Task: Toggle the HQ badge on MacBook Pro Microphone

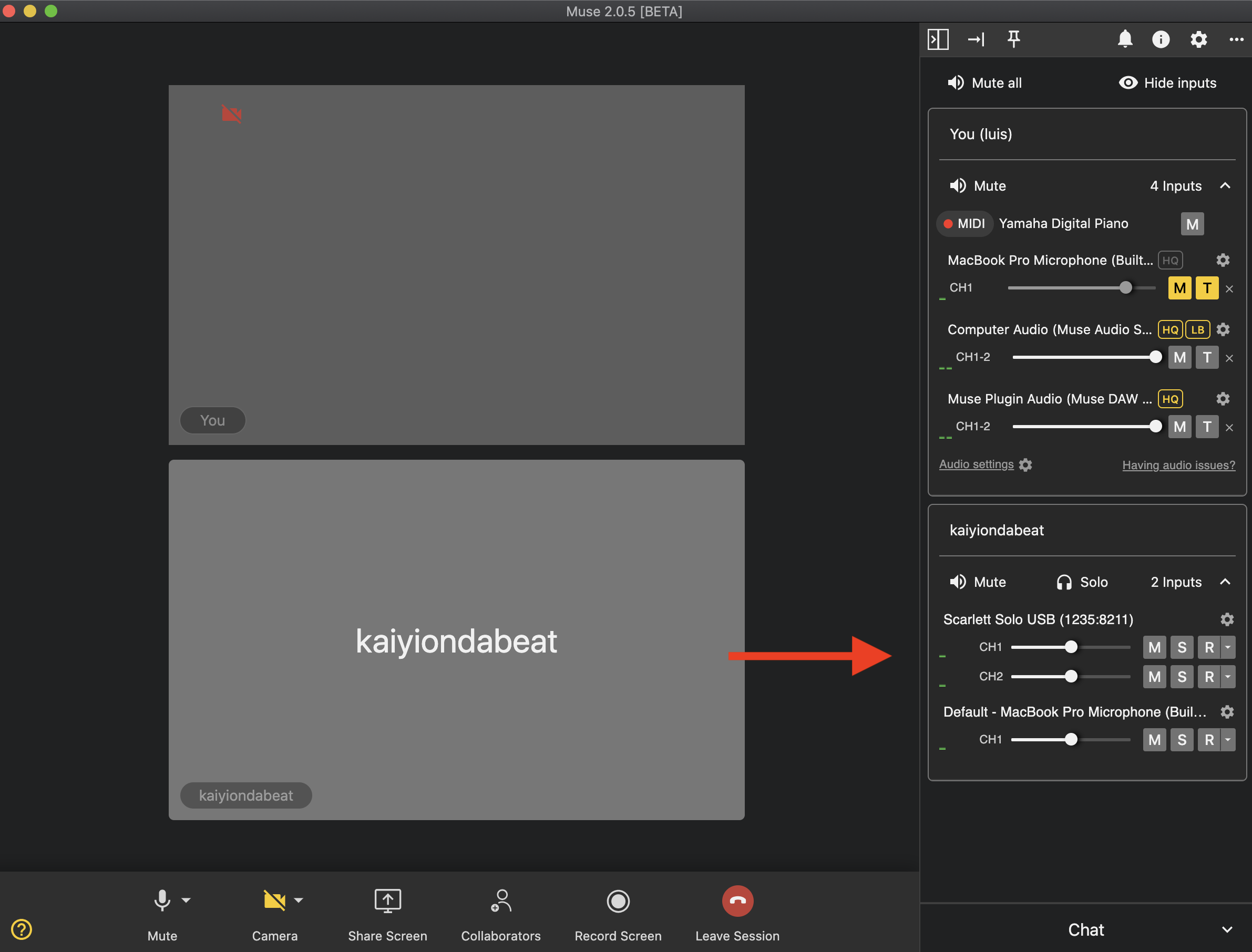Action: coord(1170,260)
